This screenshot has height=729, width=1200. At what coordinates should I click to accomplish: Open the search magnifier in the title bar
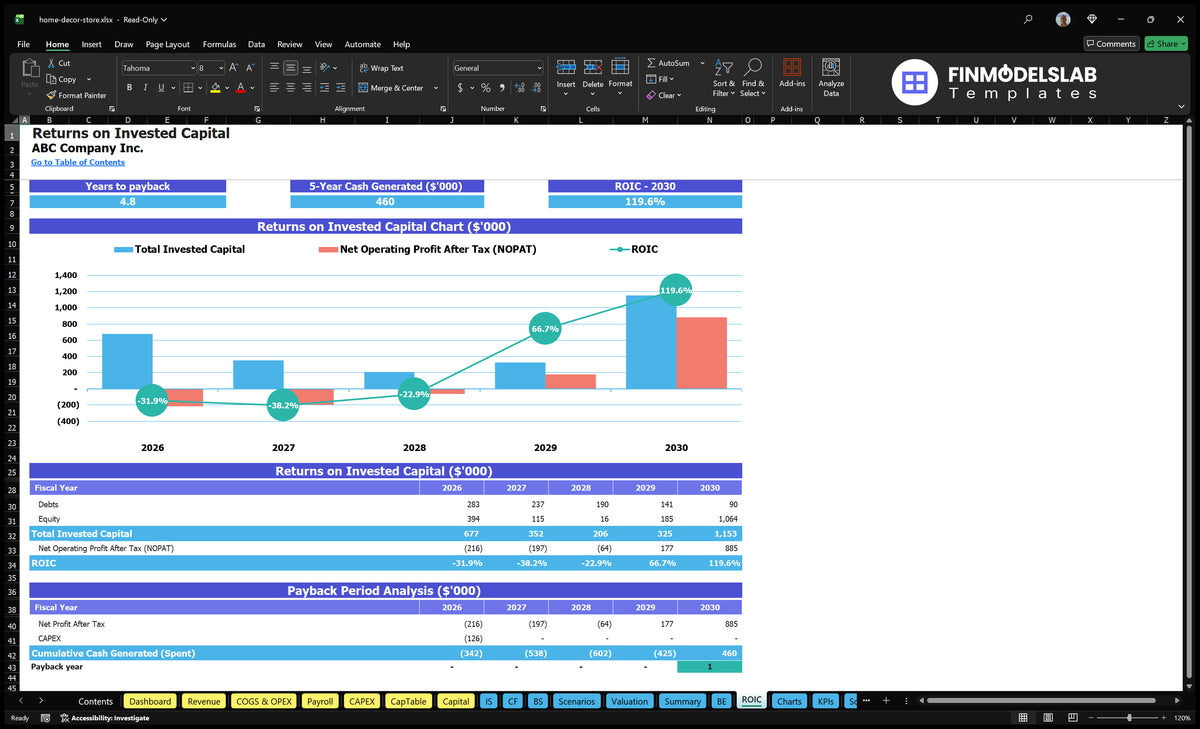[x=1029, y=19]
